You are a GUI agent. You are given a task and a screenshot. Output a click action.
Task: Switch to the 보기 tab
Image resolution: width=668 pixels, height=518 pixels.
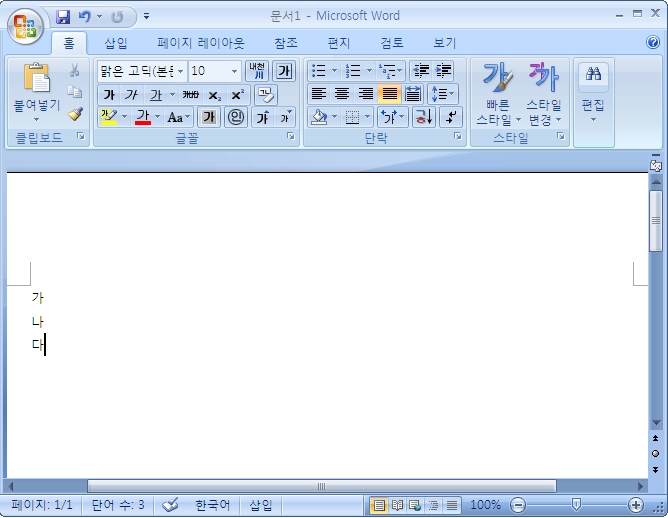(x=445, y=43)
